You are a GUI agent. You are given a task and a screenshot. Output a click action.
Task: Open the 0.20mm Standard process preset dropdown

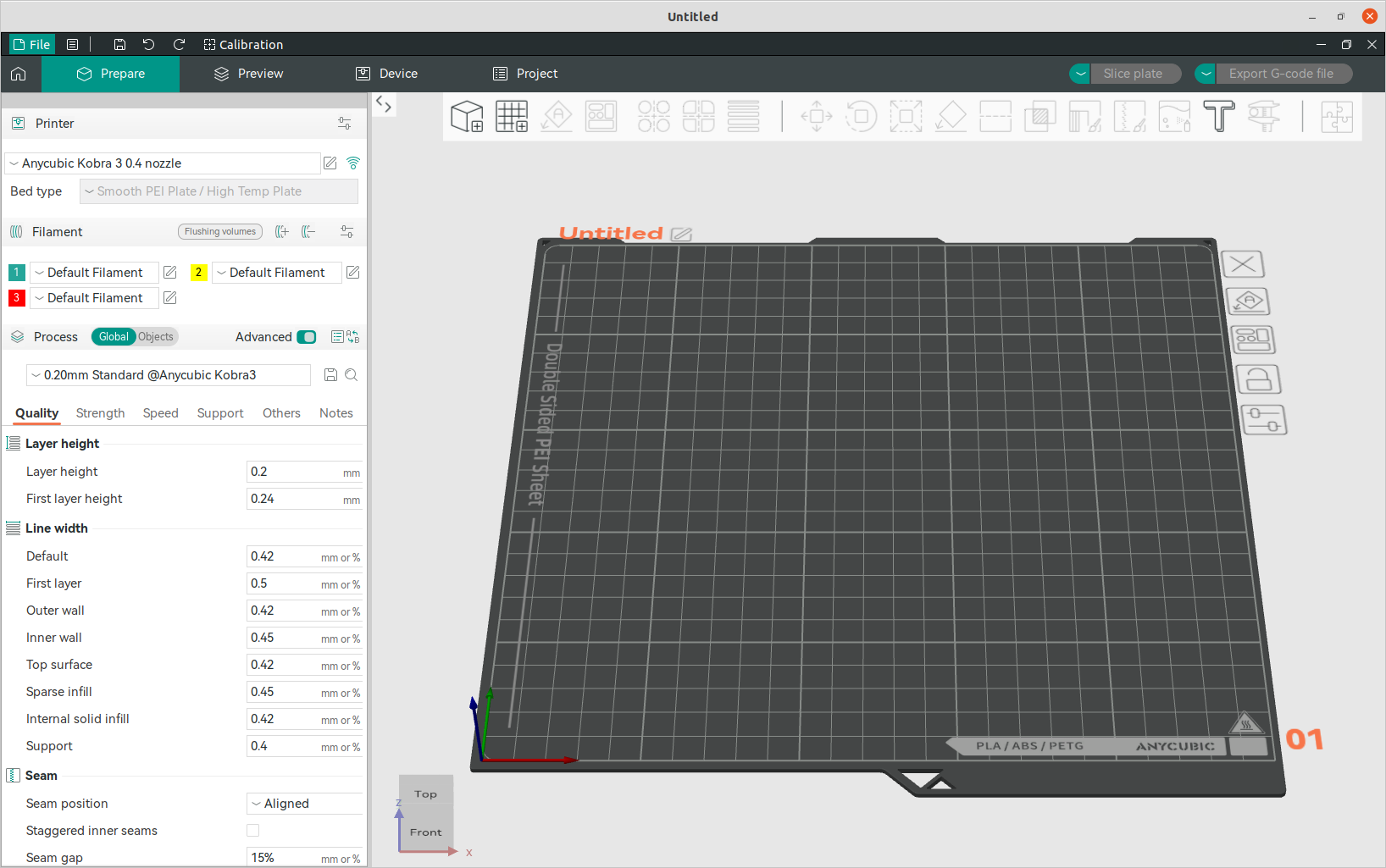(x=169, y=375)
